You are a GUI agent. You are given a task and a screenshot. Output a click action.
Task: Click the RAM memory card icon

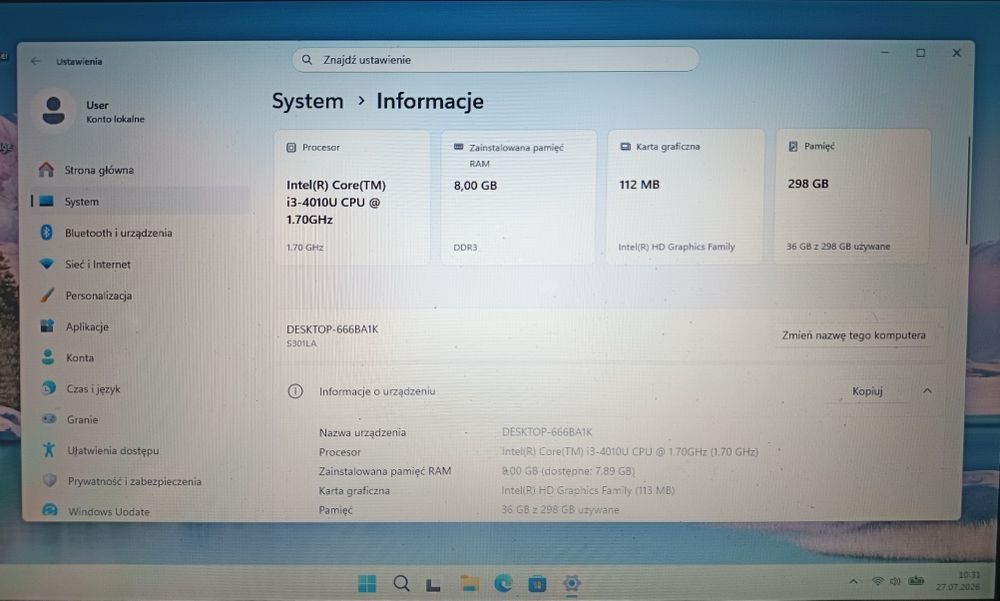[x=459, y=147]
